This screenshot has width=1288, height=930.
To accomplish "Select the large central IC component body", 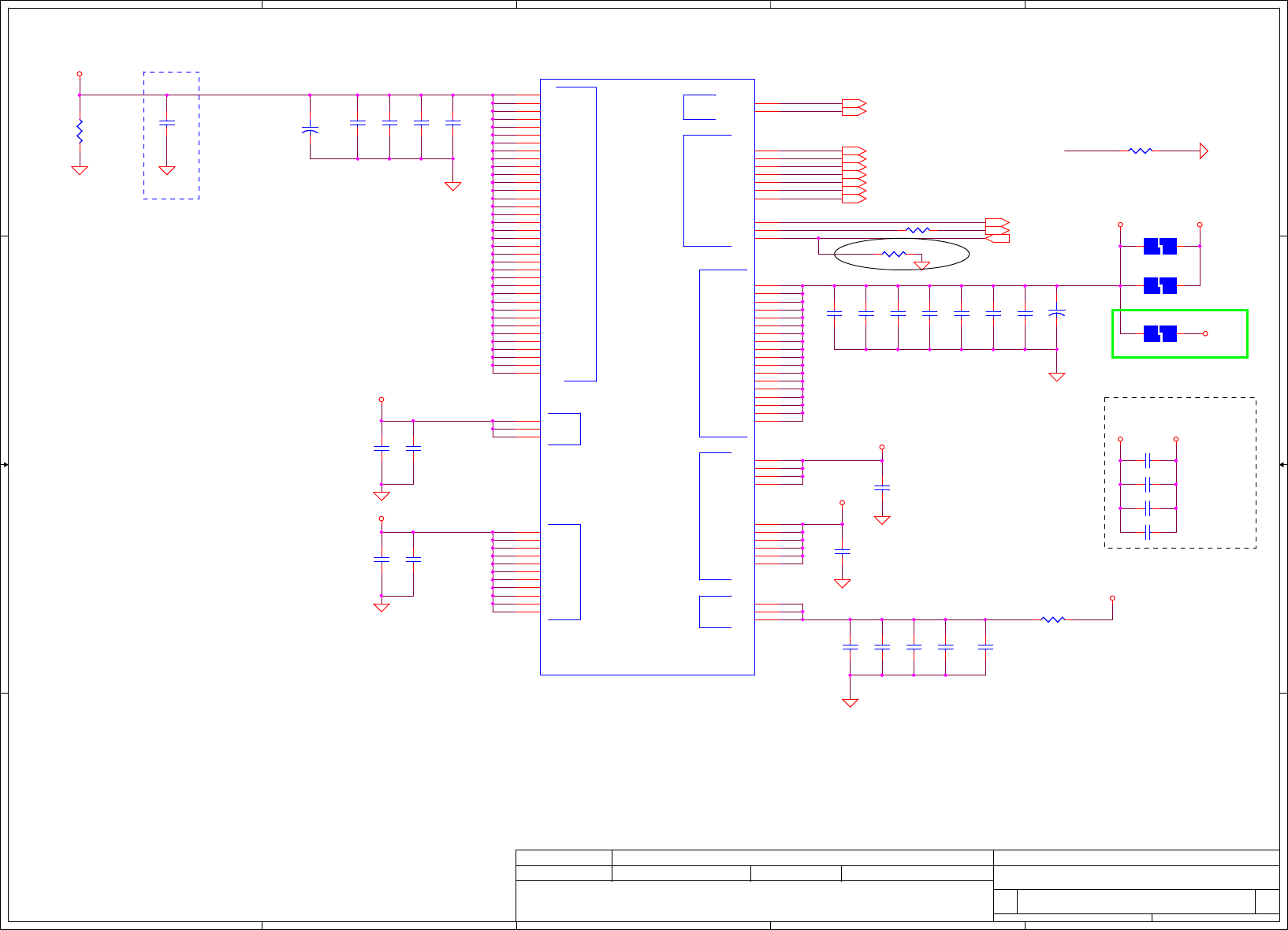I will tap(647, 377).
